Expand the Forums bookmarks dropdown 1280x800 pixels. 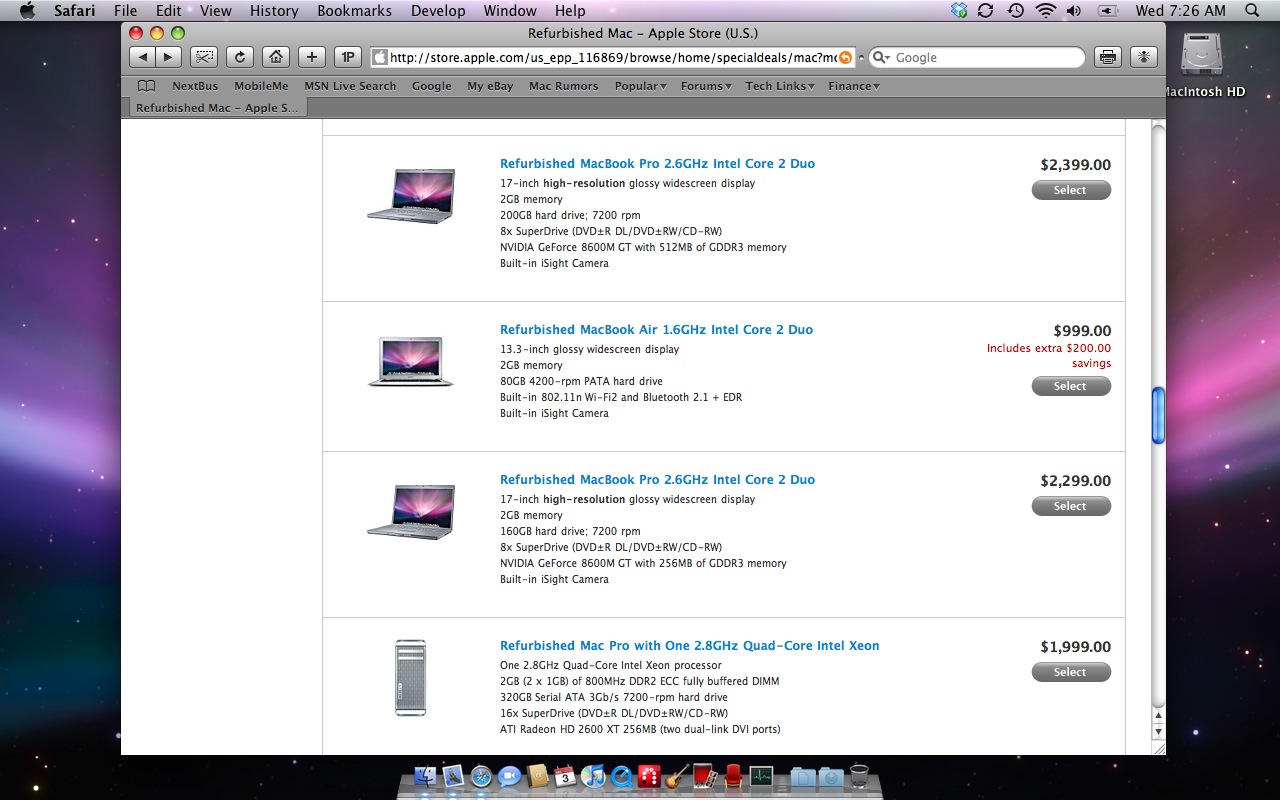tap(706, 86)
